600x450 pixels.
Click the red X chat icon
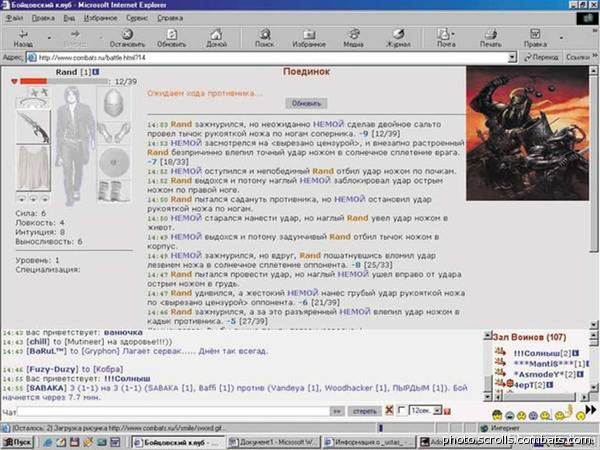[x=389, y=411]
